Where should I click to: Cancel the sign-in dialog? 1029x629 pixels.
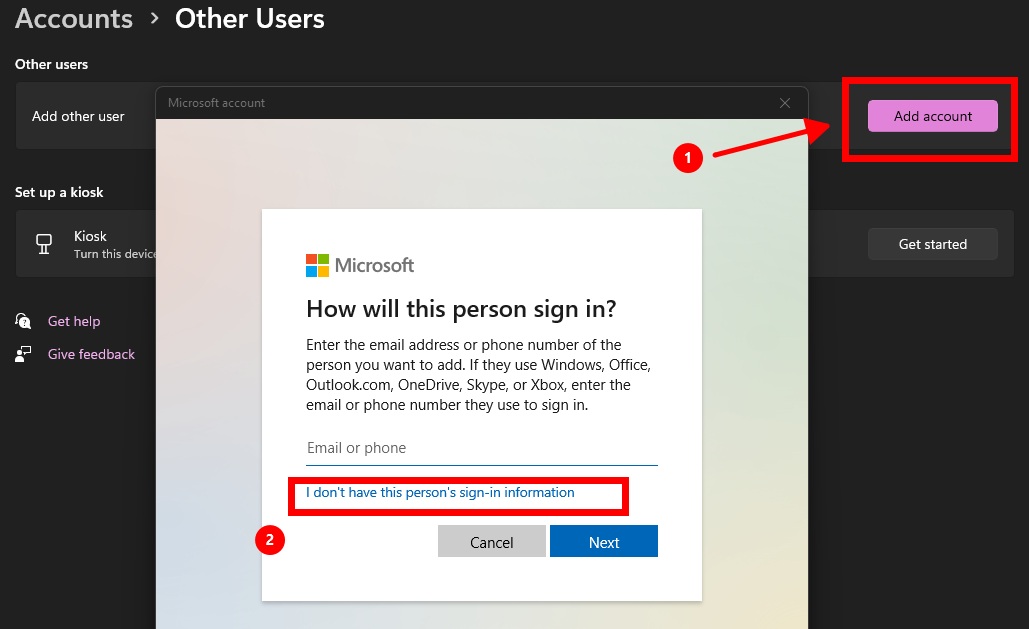click(492, 542)
